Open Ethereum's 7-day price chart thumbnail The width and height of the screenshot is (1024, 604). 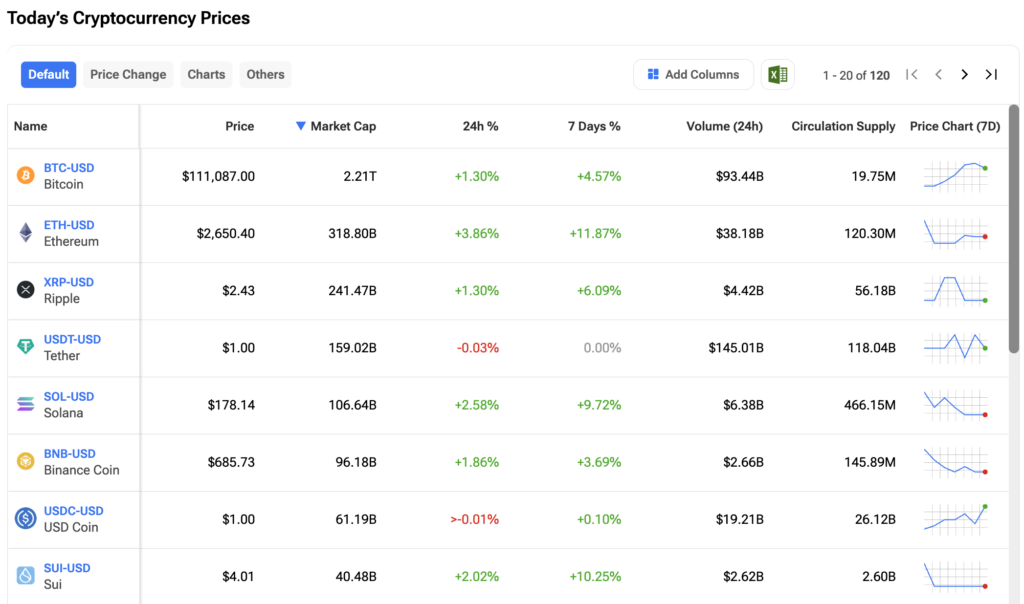point(955,233)
